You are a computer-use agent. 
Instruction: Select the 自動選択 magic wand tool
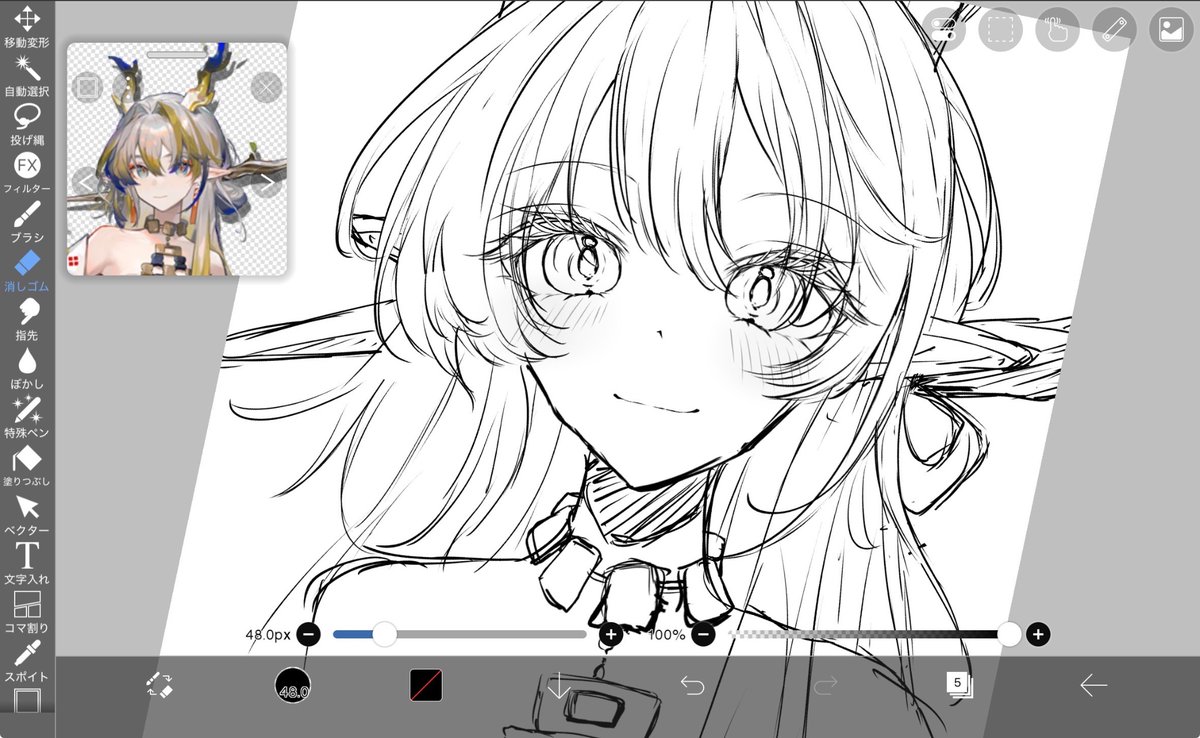point(27,75)
